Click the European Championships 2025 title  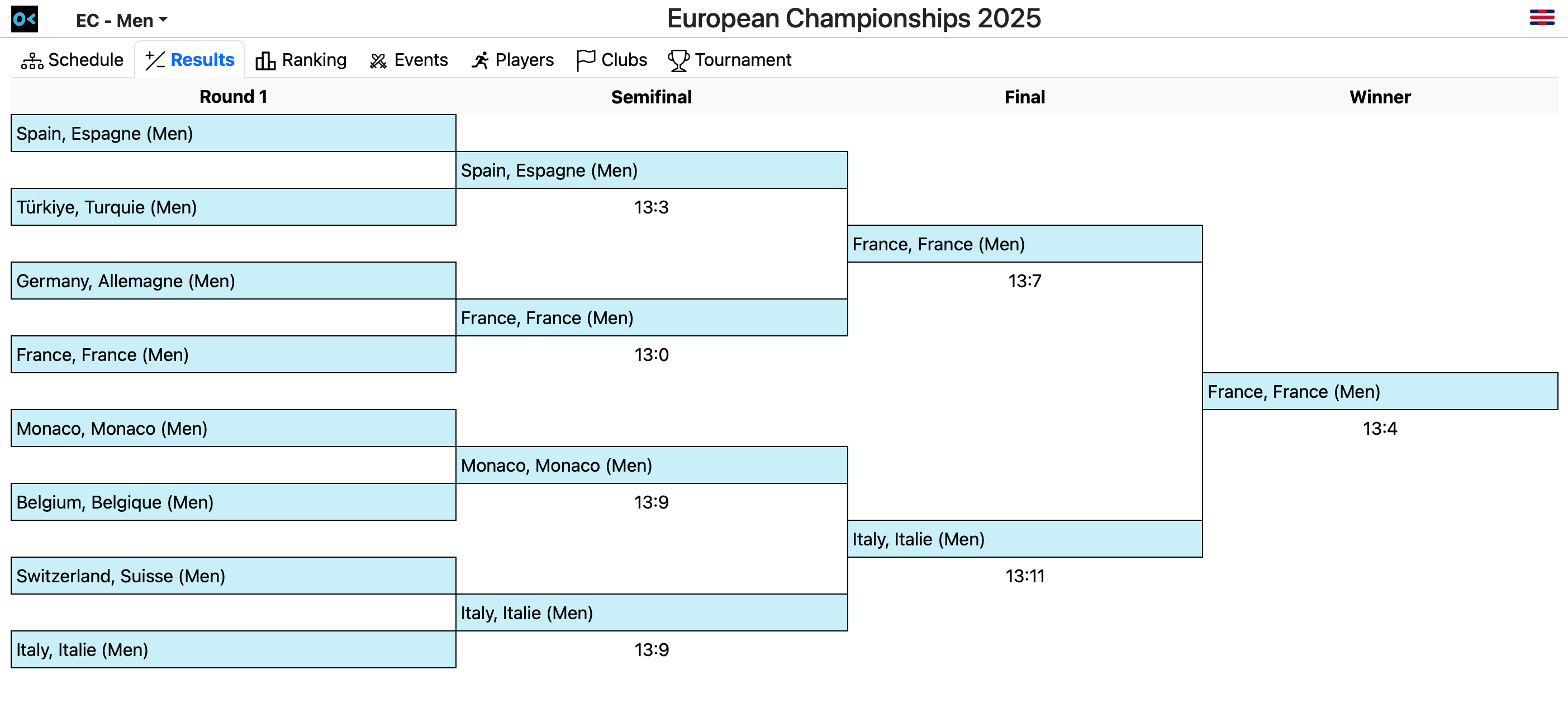[x=853, y=18]
